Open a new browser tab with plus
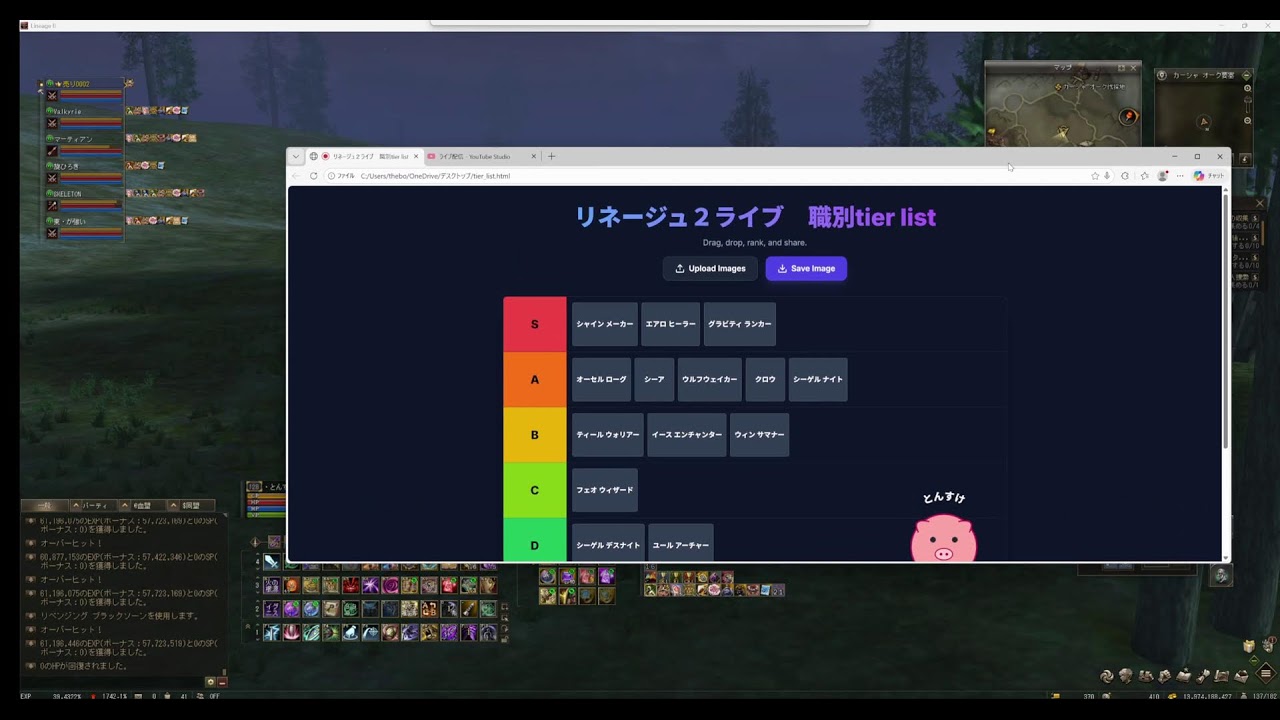The image size is (1280, 720). point(551,156)
